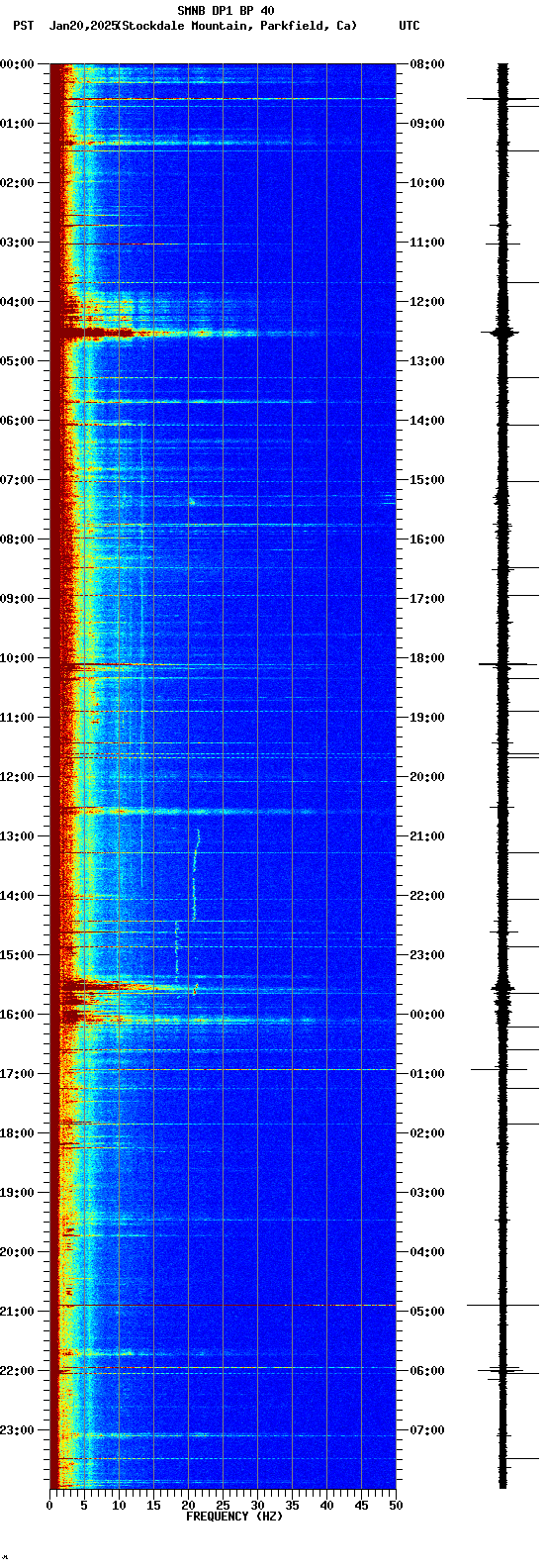
Task: Click frequency axis tick label "20"
Action: [x=188, y=1506]
